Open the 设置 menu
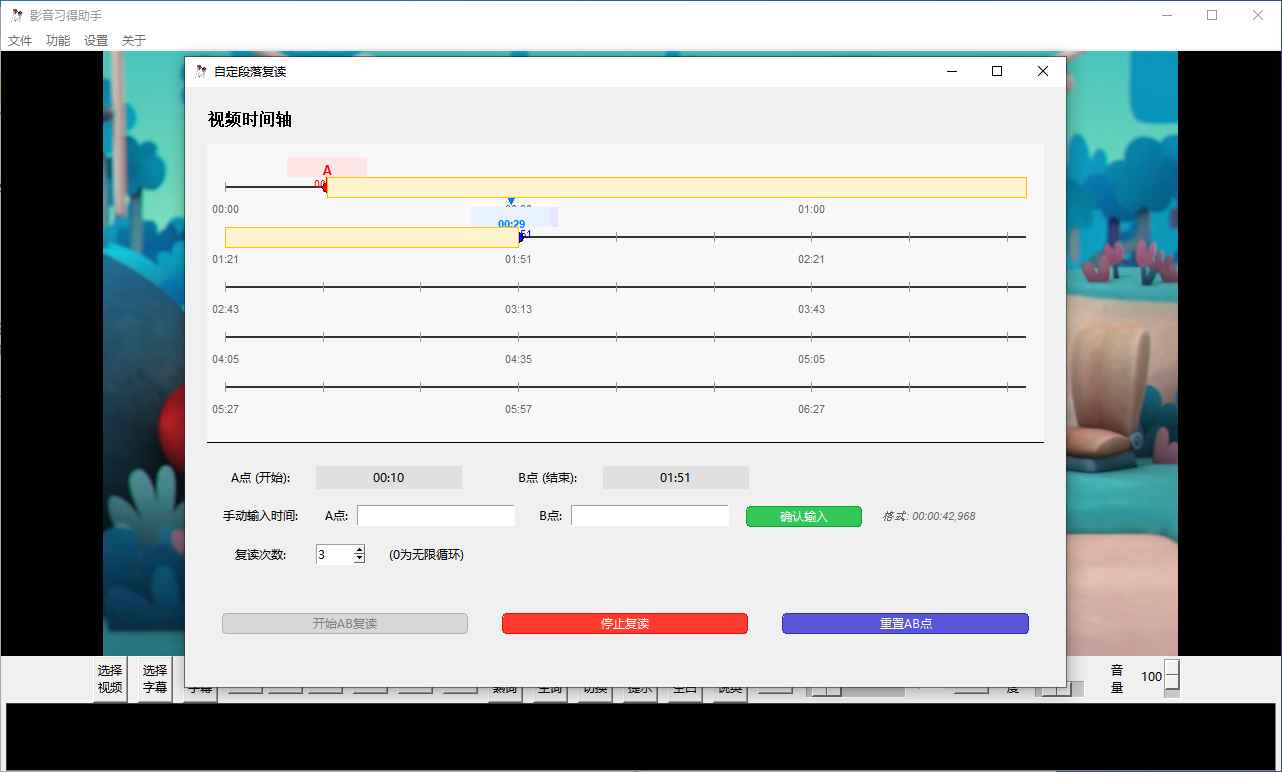 pyautogui.click(x=96, y=41)
